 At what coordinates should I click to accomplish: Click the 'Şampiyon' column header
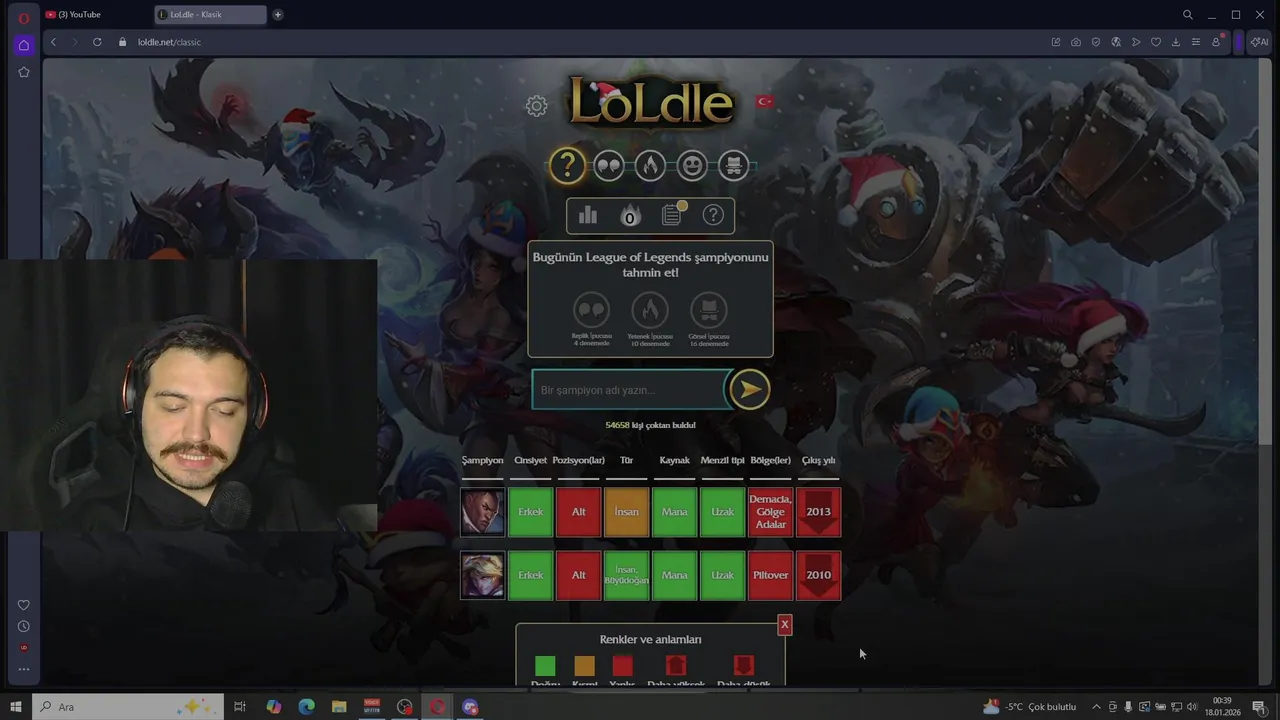[x=482, y=460]
